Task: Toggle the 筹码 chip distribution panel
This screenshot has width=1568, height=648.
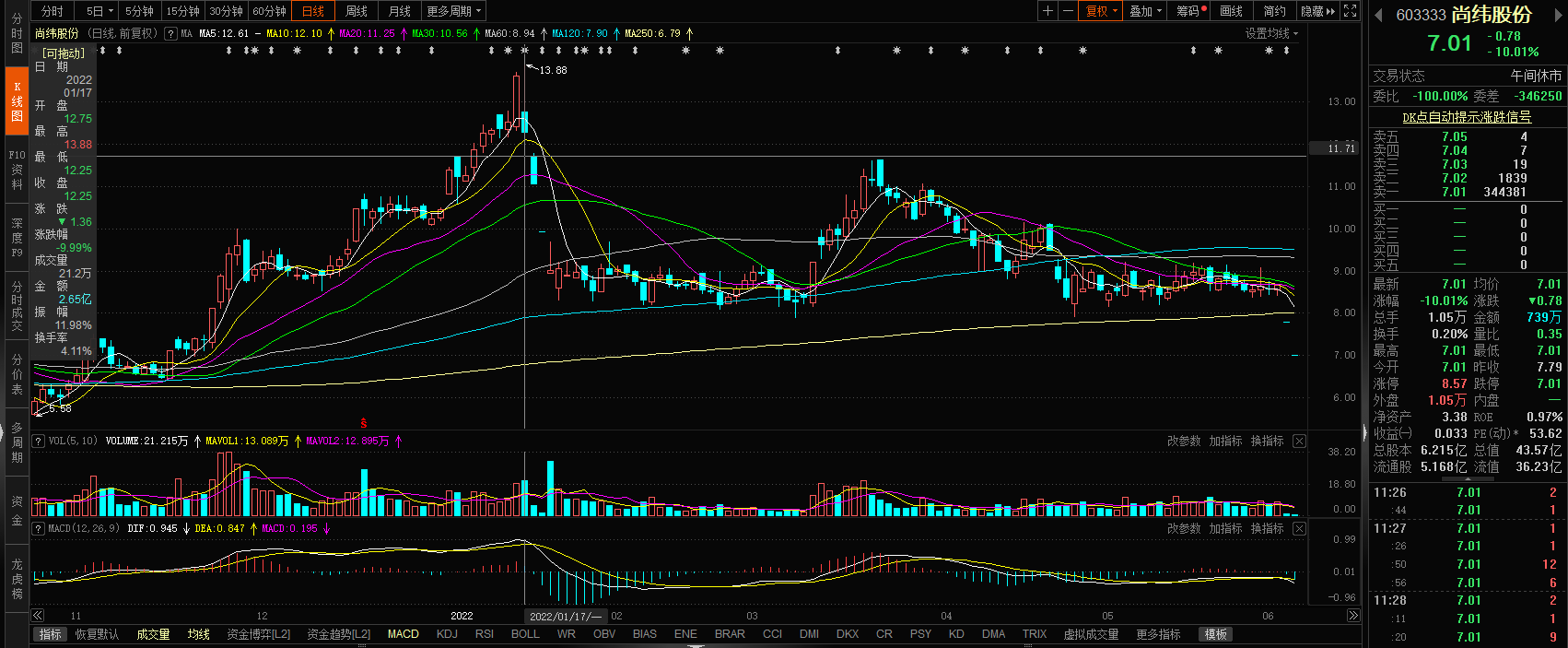Action: pos(1190,11)
